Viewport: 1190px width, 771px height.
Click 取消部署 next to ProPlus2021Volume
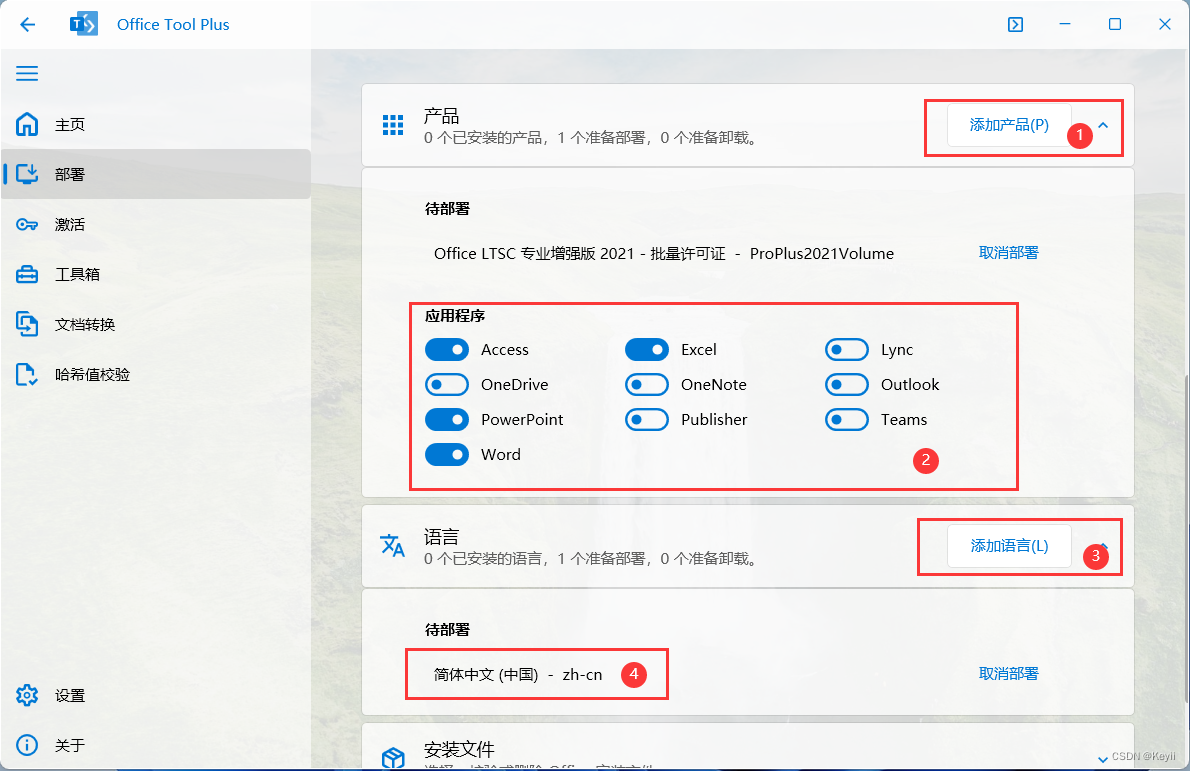coord(1008,253)
